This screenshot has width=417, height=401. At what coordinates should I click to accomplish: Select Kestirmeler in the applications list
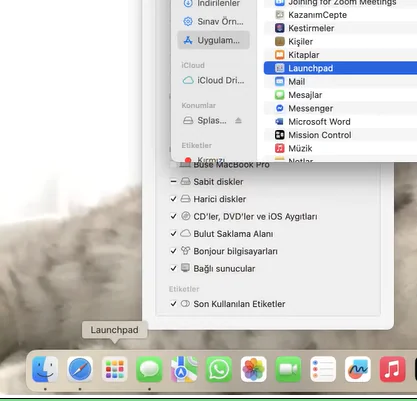pyautogui.click(x=340, y=28)
